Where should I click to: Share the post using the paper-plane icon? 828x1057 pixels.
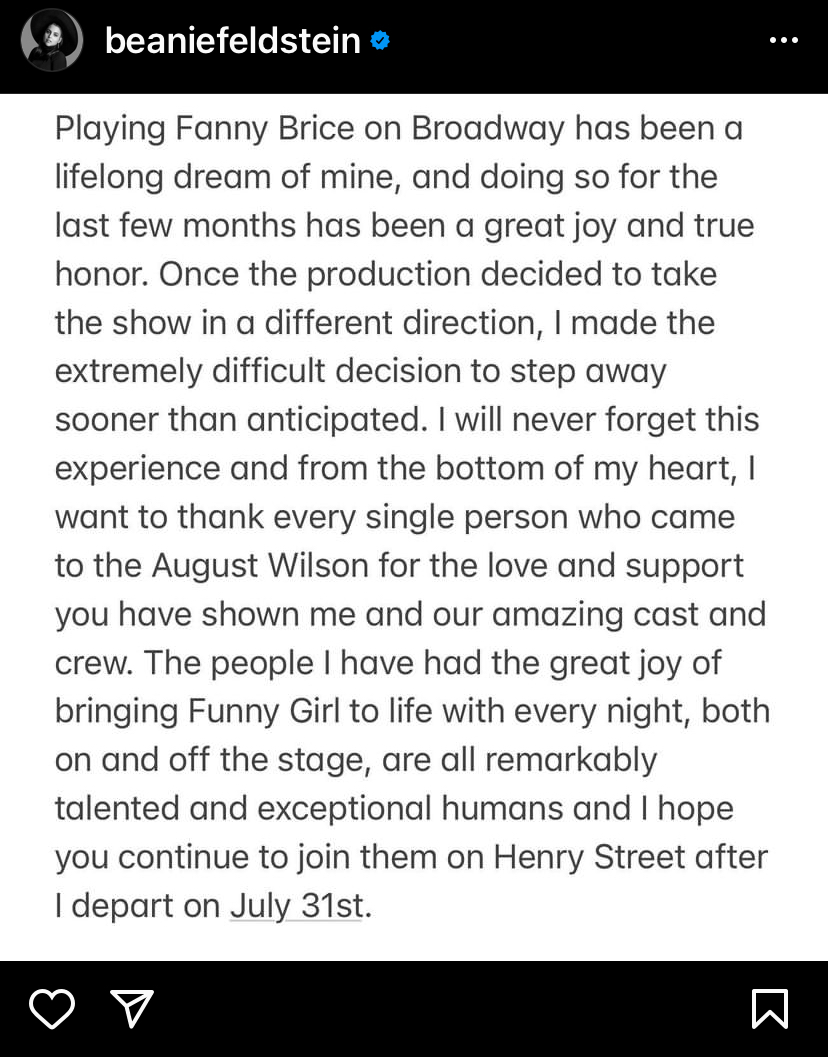pos(132,1009)
